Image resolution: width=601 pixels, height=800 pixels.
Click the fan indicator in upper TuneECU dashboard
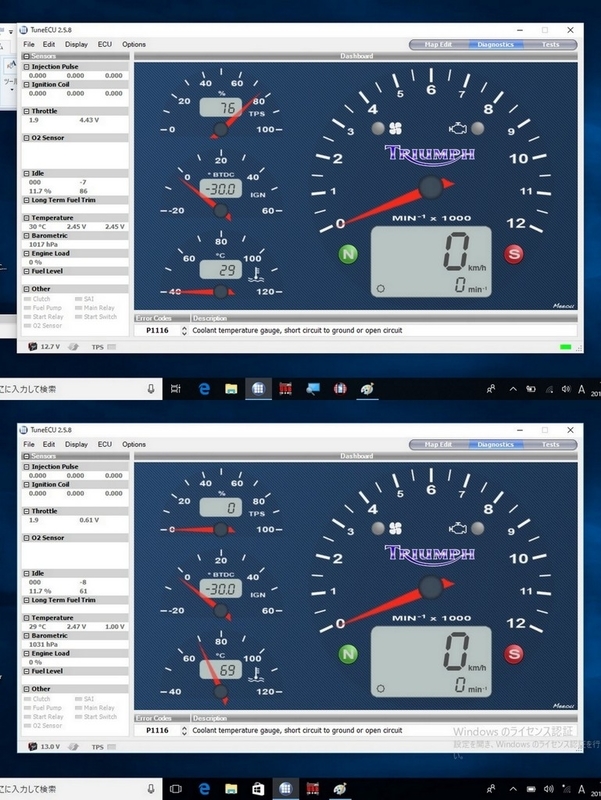(x=395, y=129)
